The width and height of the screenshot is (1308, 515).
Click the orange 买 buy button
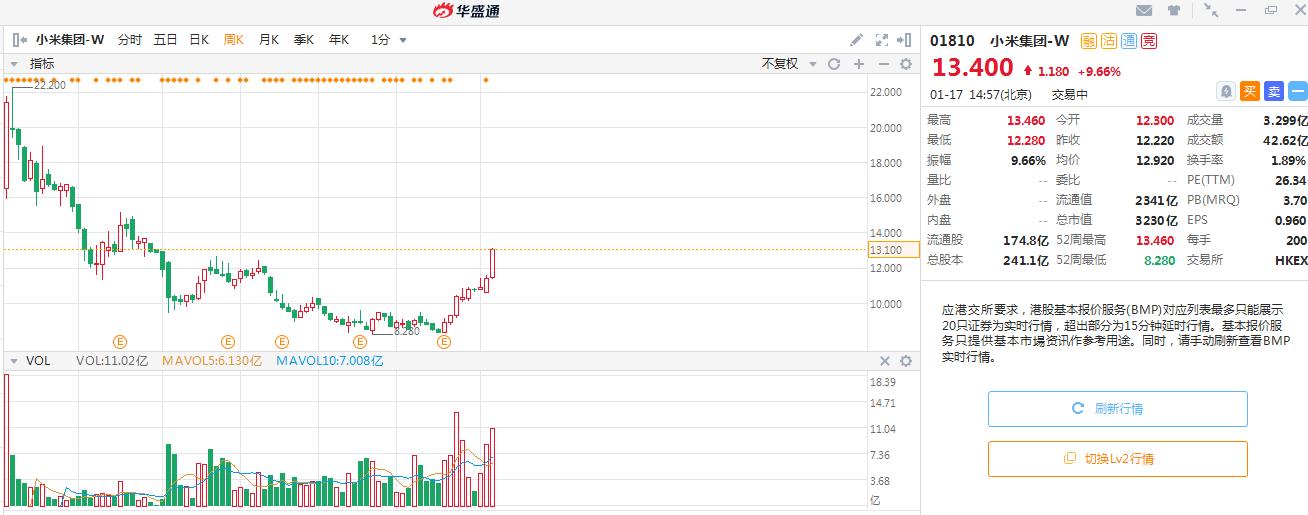click(x=1250, y=91)
